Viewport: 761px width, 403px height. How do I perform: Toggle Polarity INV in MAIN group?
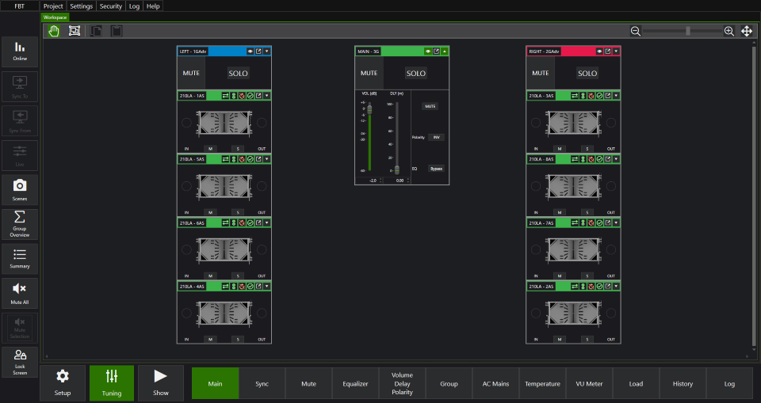tap(436, 137)
